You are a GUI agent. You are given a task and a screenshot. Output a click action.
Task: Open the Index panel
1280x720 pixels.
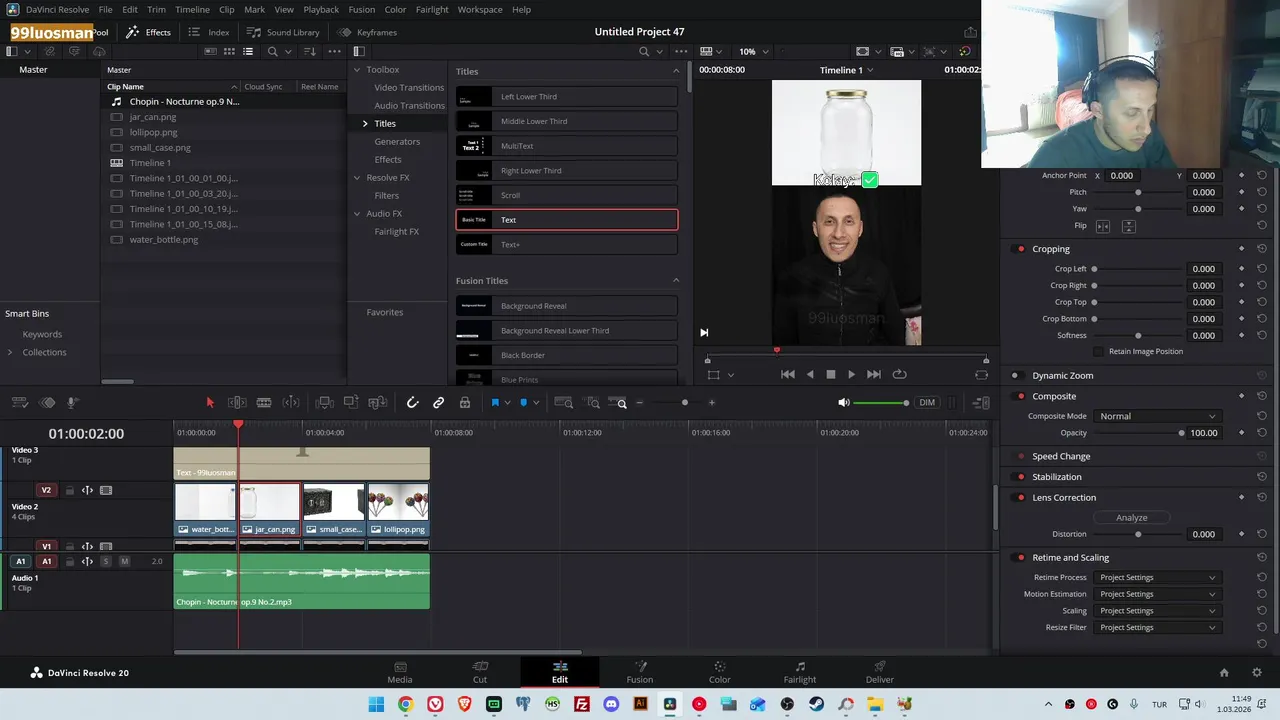click(209, 32)
